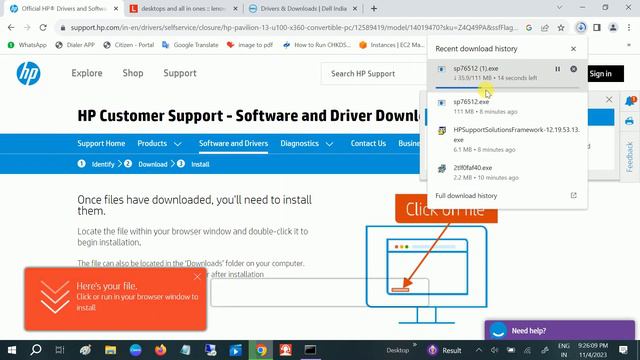The image size is (640, 360).
Task: Click the share page icon in address bar
Action: (545, 28)
